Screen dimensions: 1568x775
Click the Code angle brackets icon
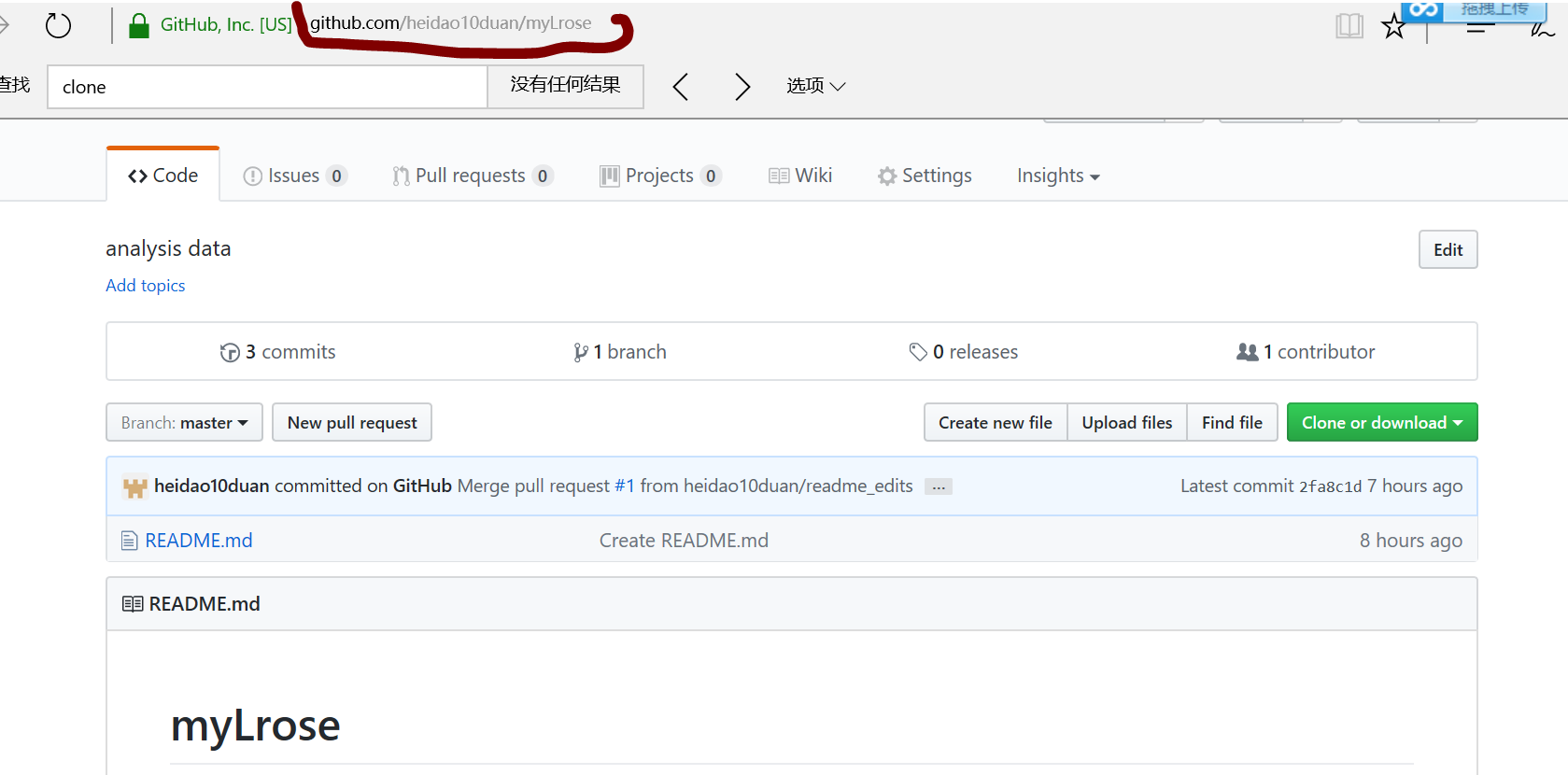pyautogui.click(x=137, y=176)
